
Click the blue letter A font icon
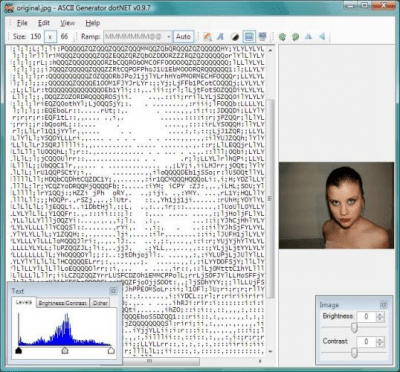tap(220, 36)
